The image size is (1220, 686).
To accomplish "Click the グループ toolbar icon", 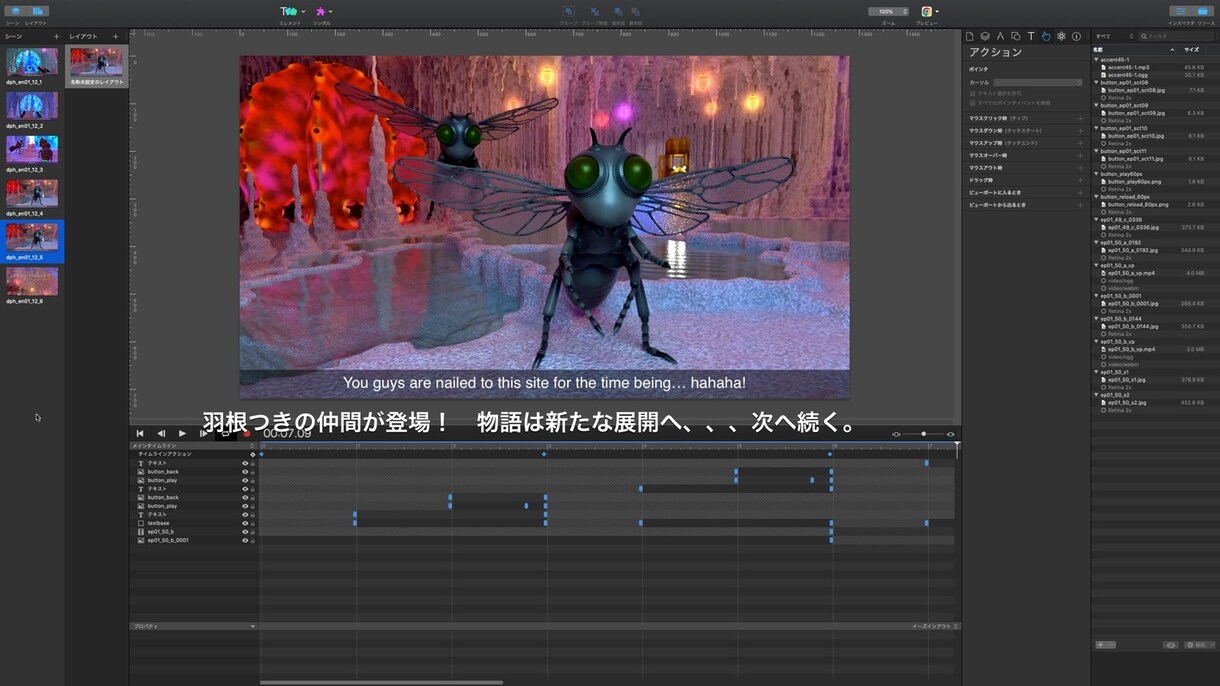I will (x=568, y=12).
